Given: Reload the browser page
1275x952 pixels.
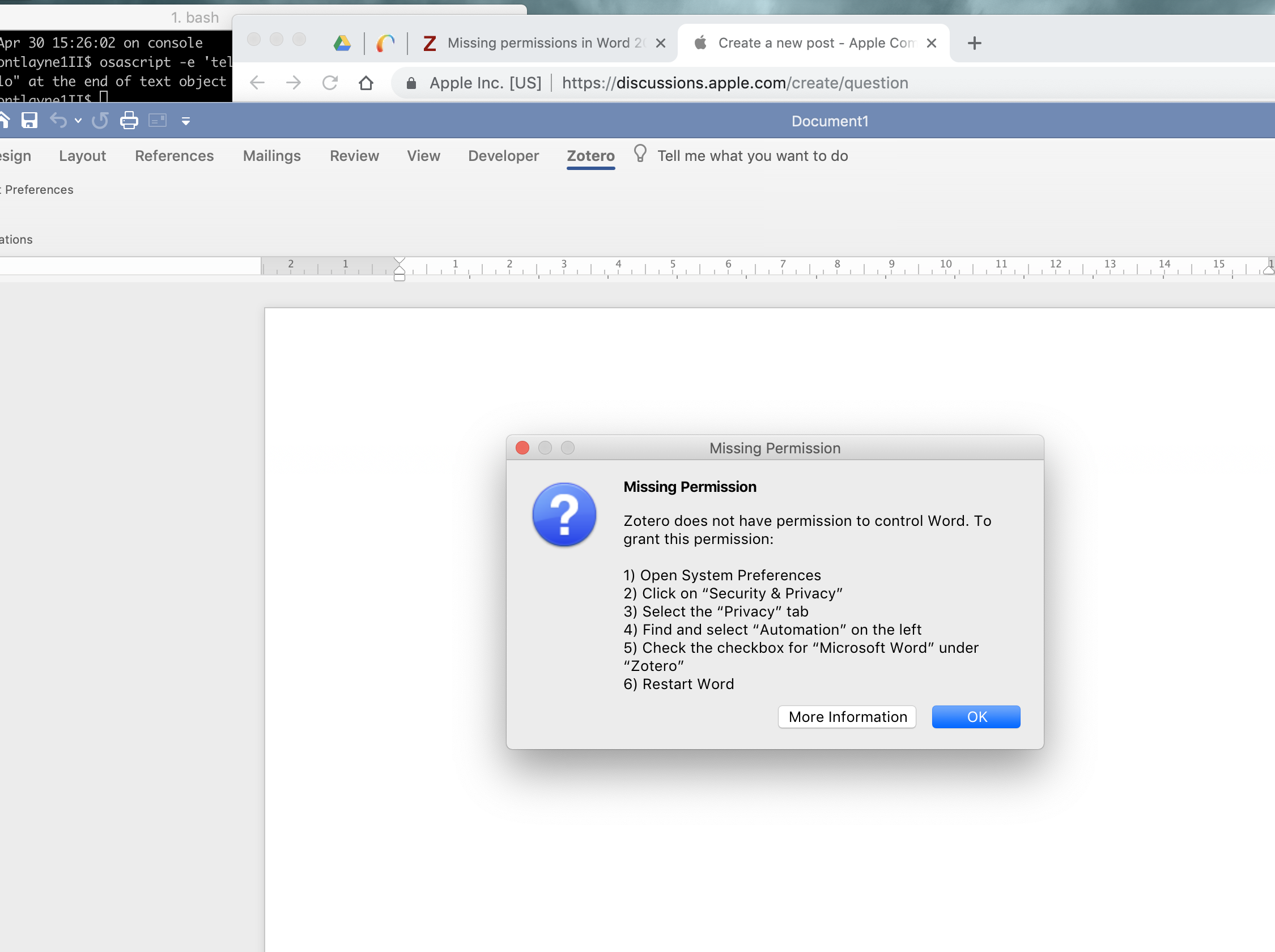Looking at the screenshot, I should point(330,83).
